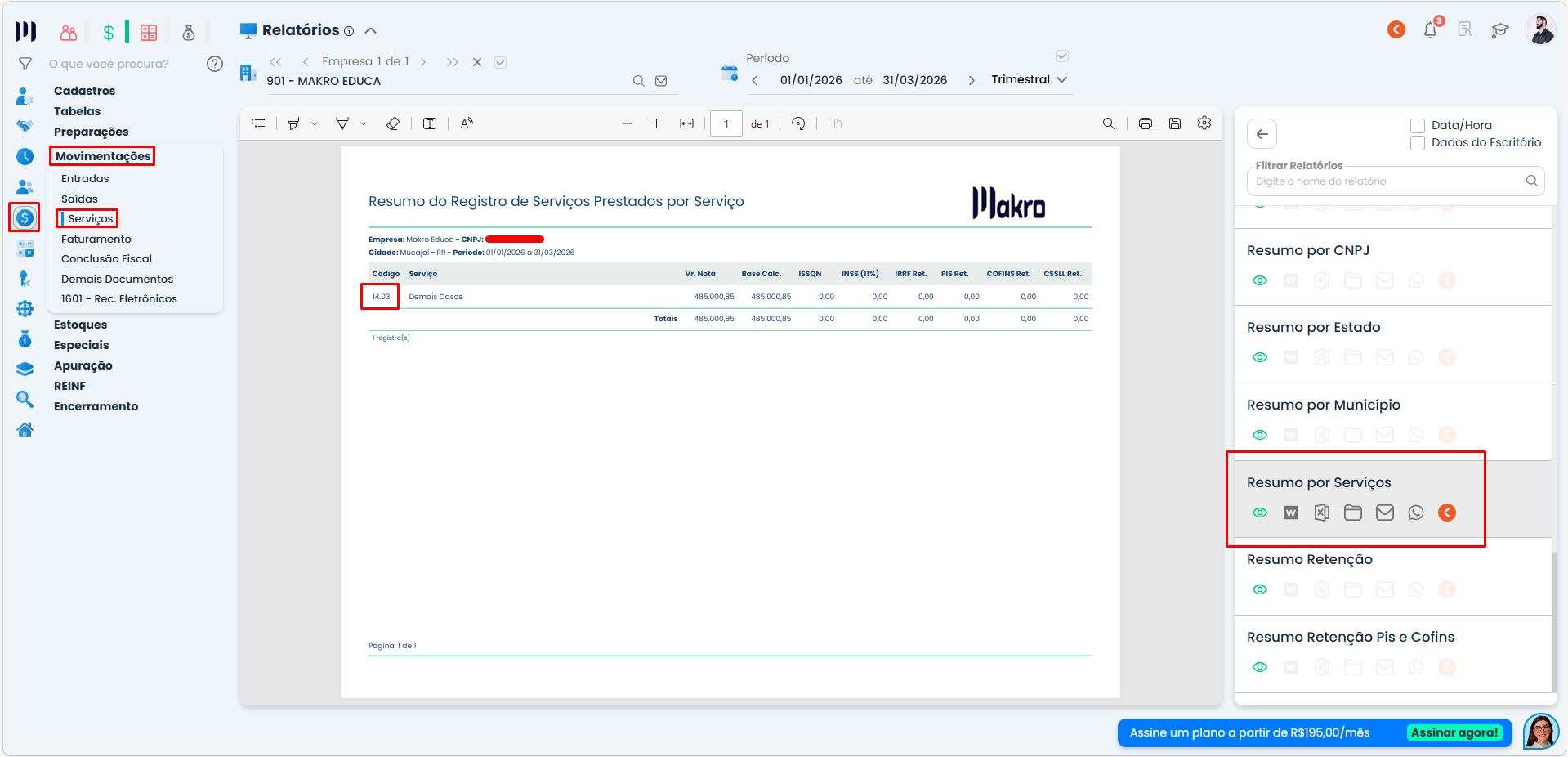Toggle the Período checkbox
This screenshot has width=1568, height=757.
click(x=1062, y=56)
